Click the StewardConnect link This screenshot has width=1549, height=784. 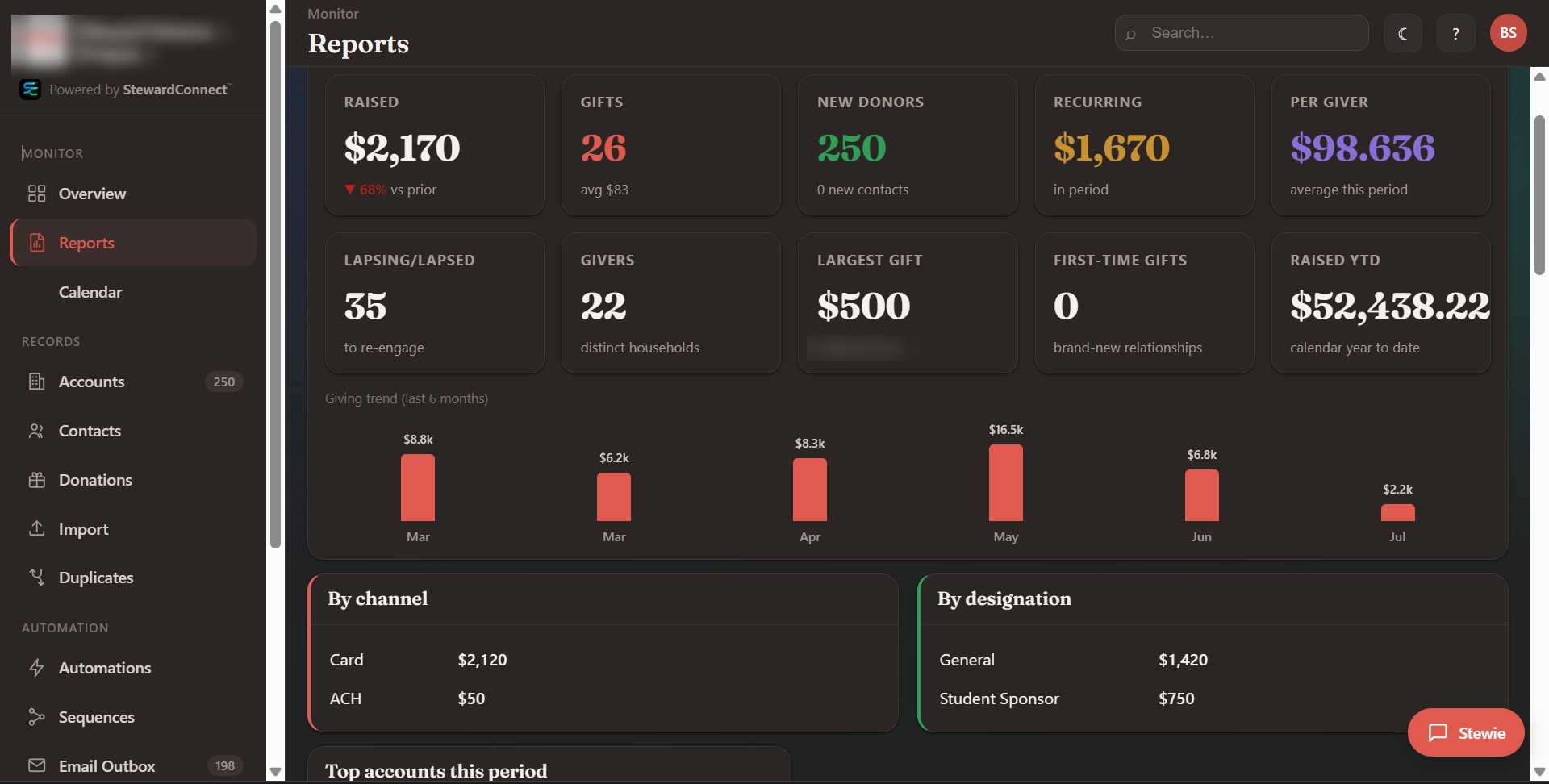pos(175,90)
